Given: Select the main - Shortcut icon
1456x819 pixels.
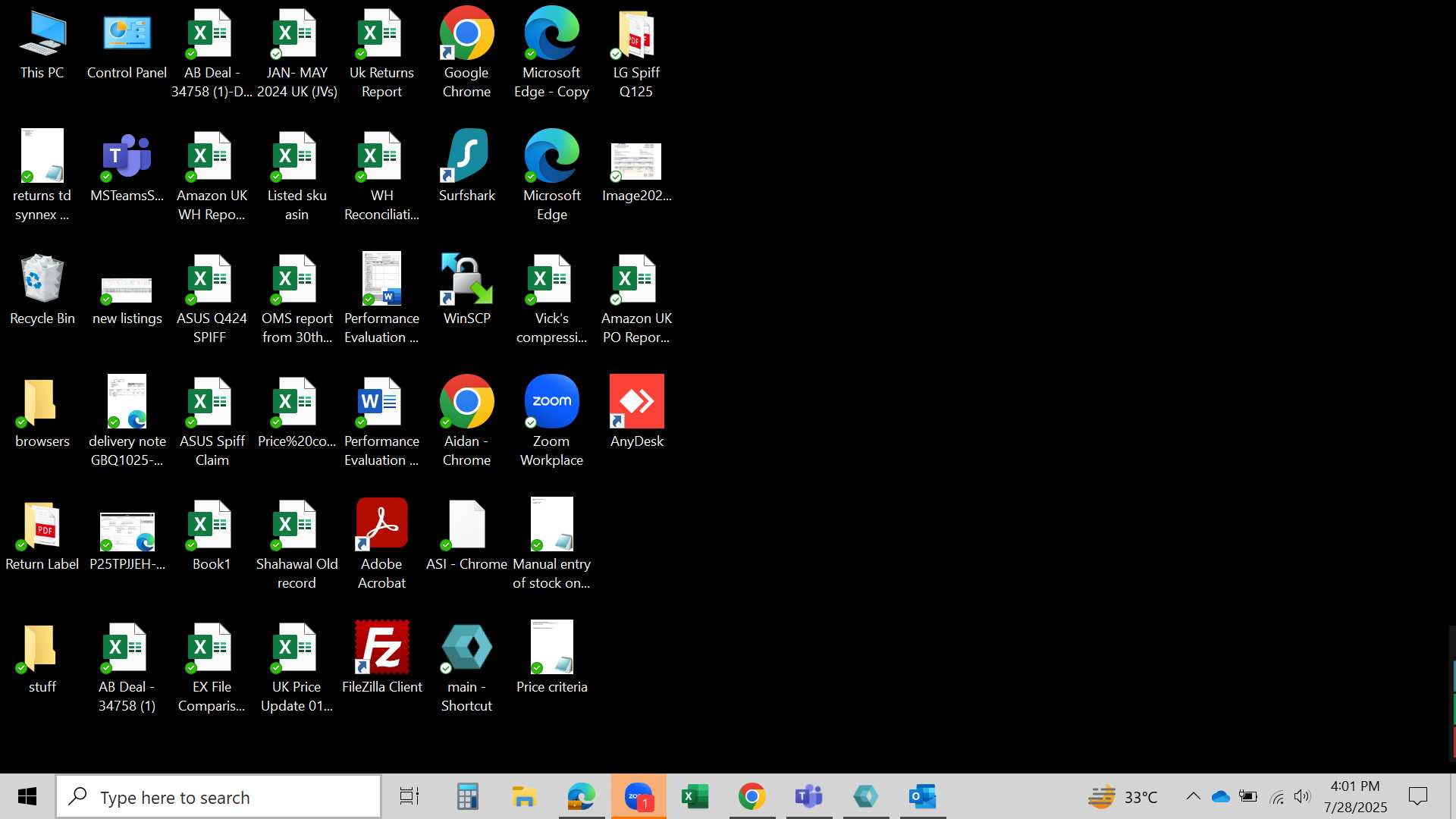Looking at the screenshot, I should coord(466,667).
